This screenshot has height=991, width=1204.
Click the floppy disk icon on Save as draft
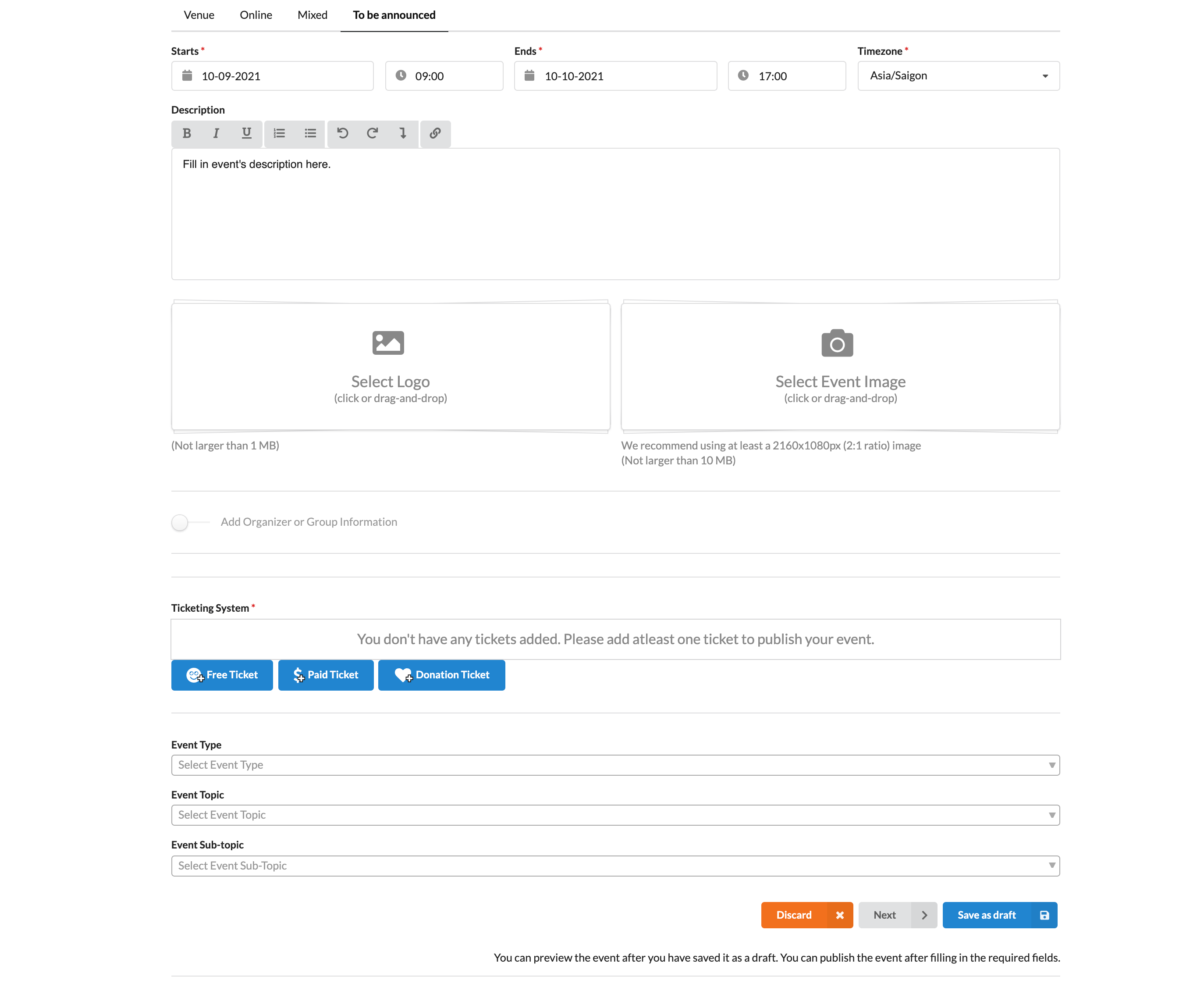(1044, 915)
